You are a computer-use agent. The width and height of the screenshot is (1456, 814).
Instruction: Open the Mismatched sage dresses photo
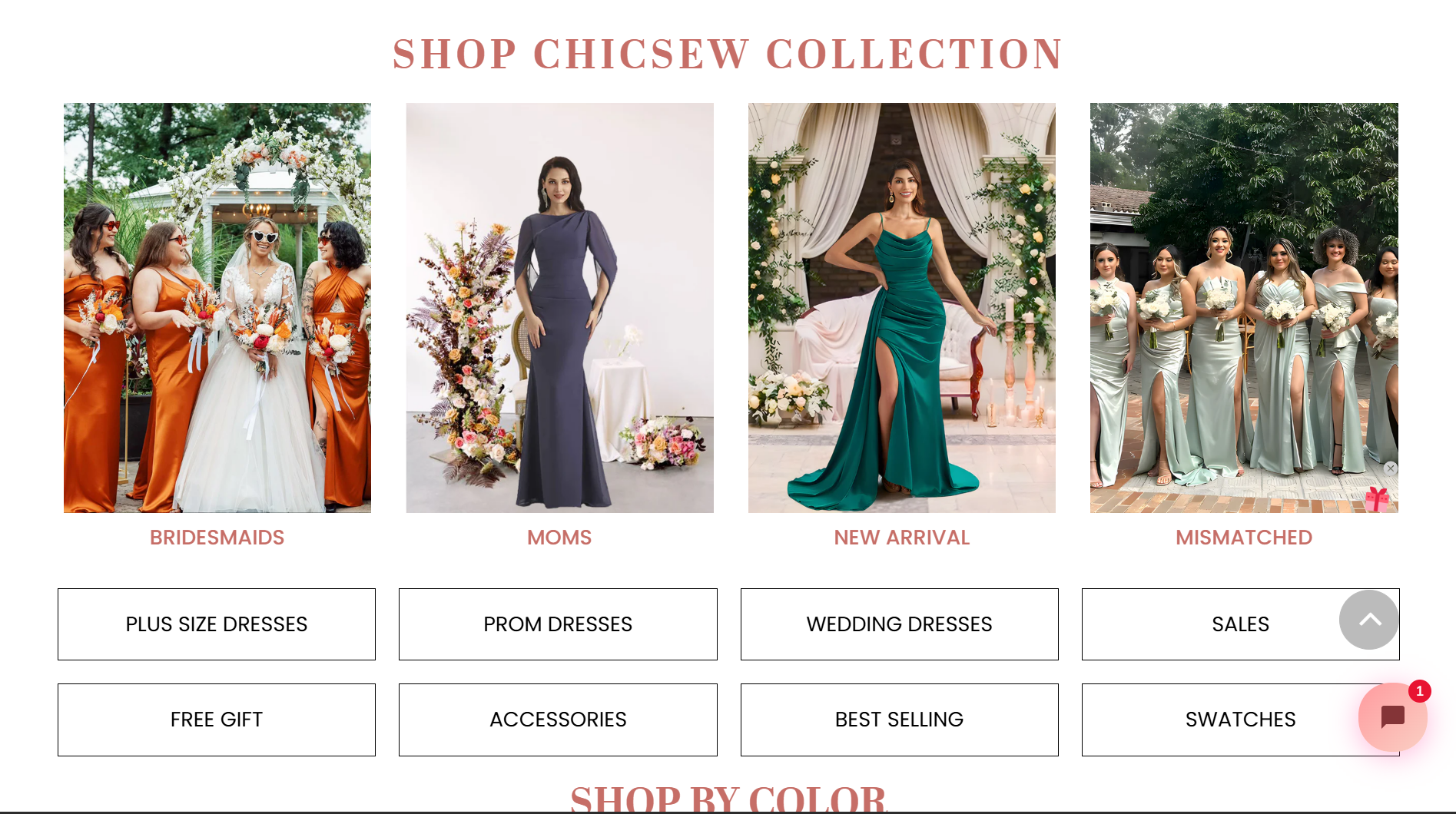tap(1244, 308)
